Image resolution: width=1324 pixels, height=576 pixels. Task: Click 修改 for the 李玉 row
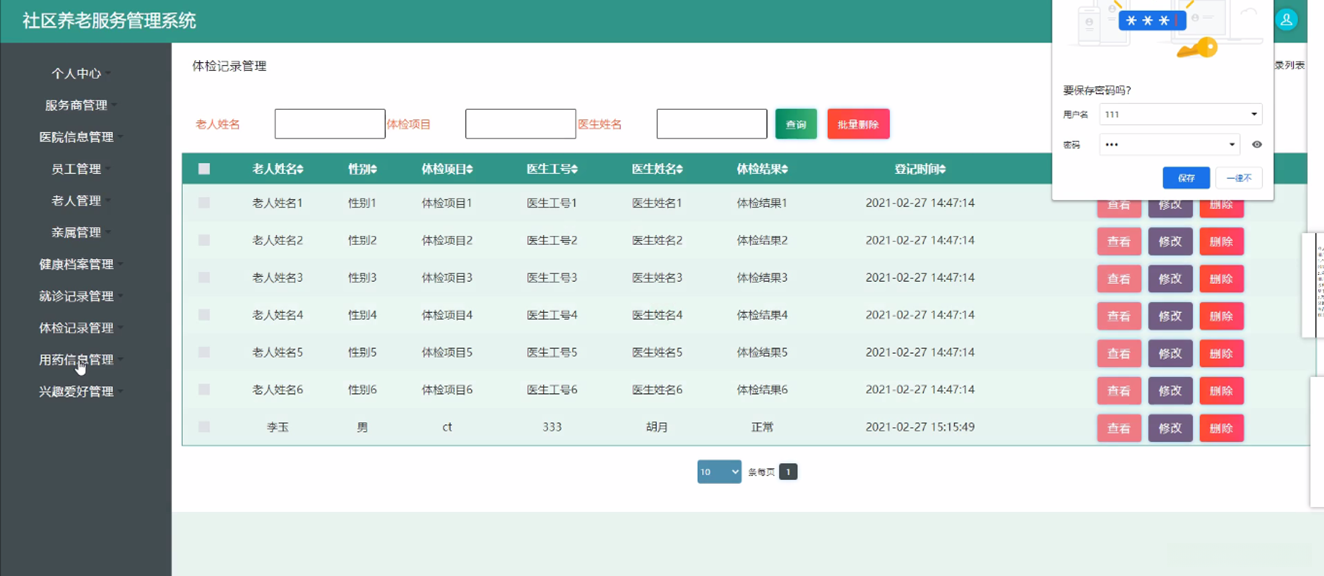(1170, 428)
